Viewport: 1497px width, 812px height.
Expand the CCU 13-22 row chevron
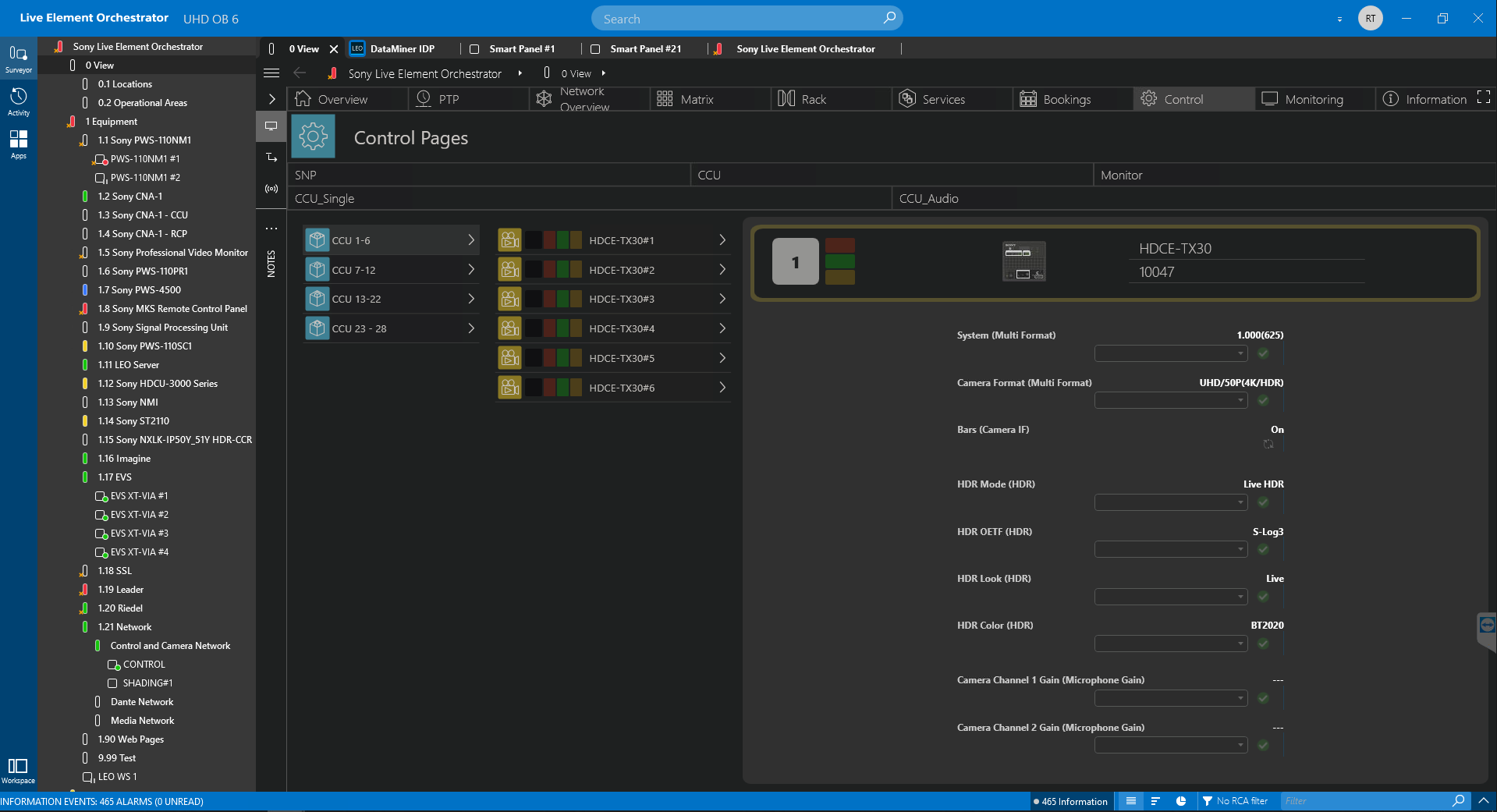point(471,299)
